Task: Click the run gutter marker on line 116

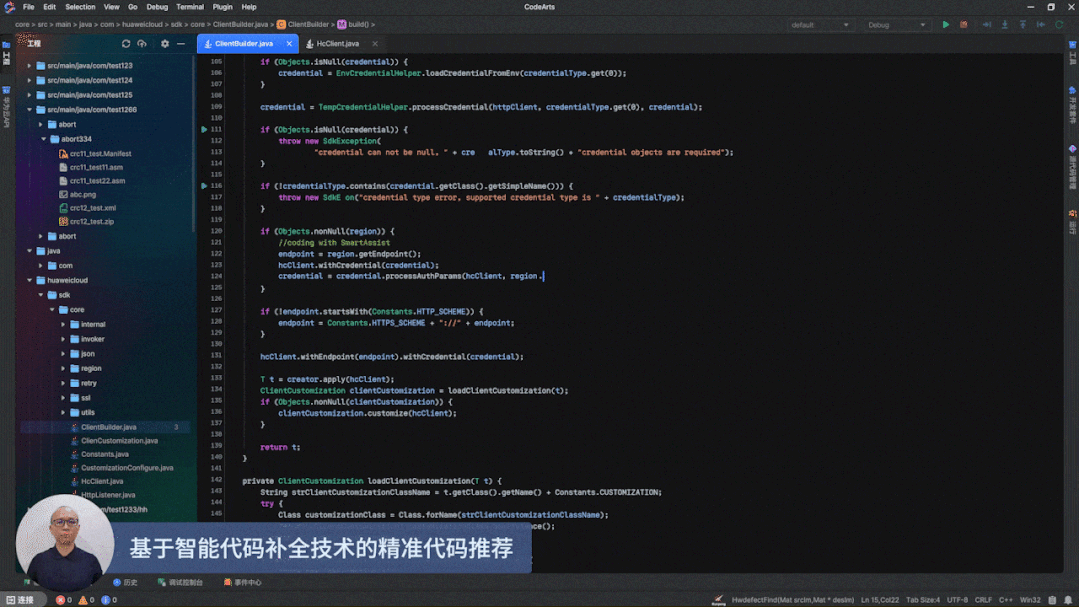Action: [204, 186]
